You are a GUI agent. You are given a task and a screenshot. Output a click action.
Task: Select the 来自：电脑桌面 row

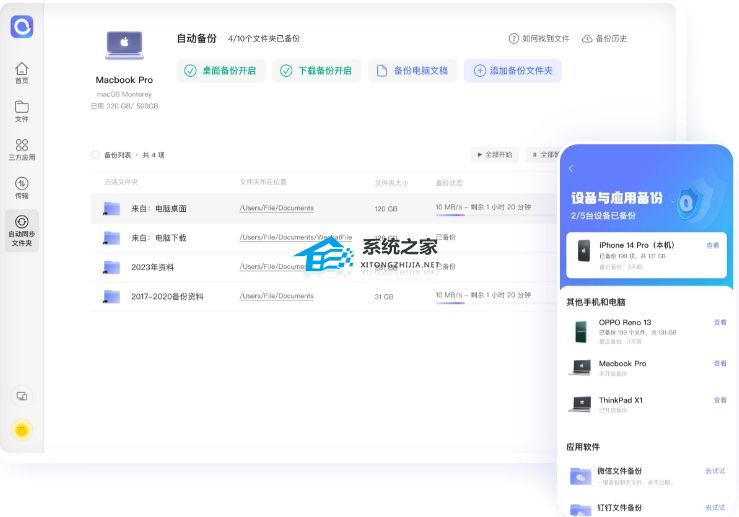click(323, 208)
